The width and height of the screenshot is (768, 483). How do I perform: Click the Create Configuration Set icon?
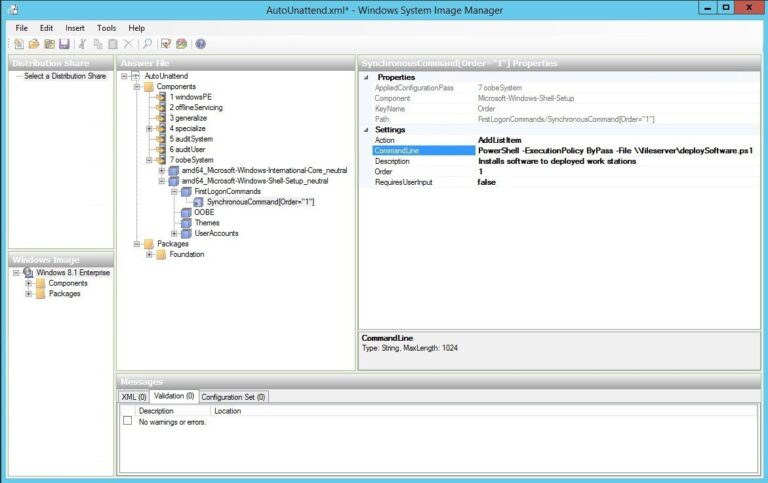click(x=181, y=44)
